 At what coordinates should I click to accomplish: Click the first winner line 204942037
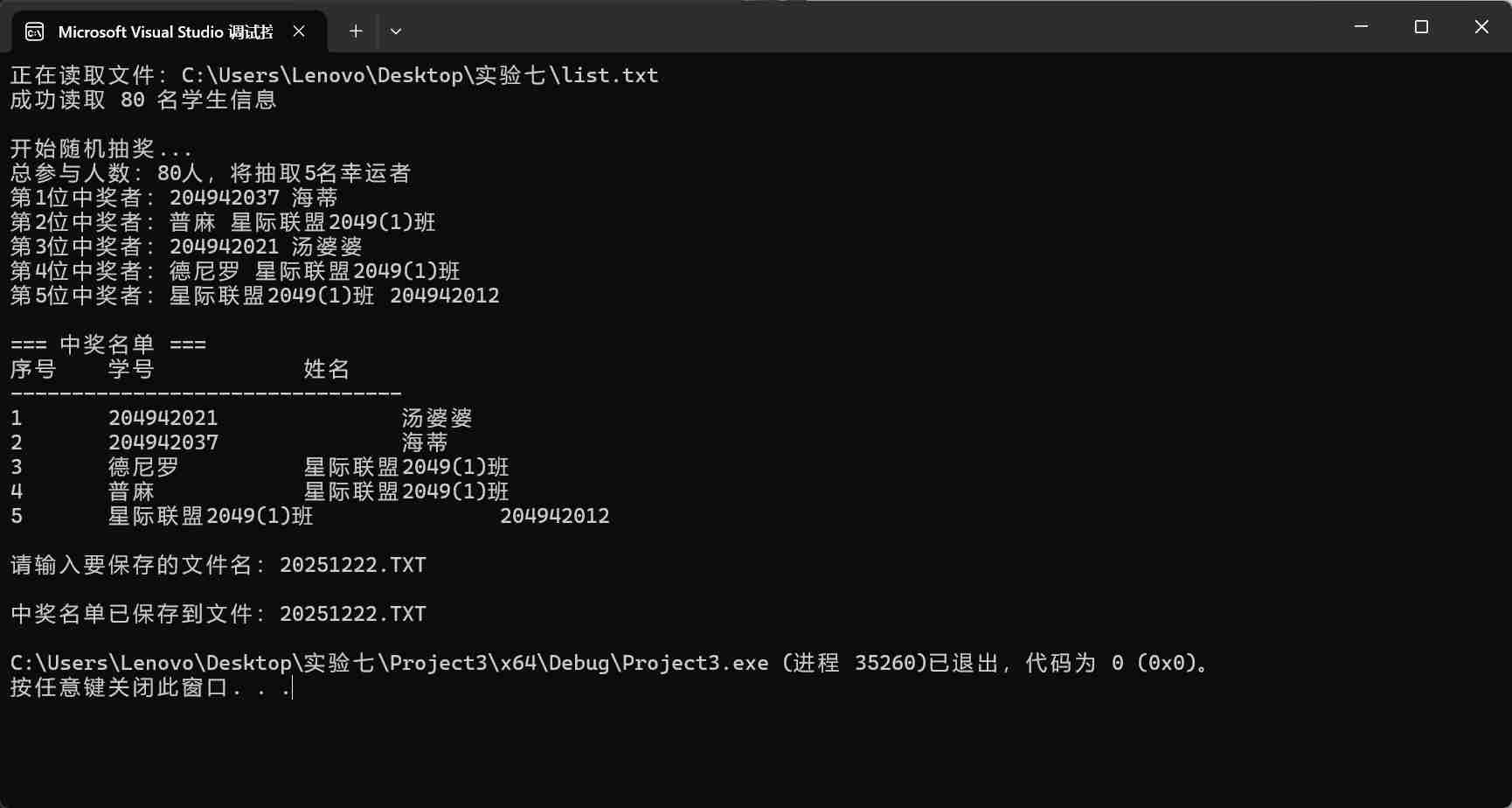coord(174,198)
